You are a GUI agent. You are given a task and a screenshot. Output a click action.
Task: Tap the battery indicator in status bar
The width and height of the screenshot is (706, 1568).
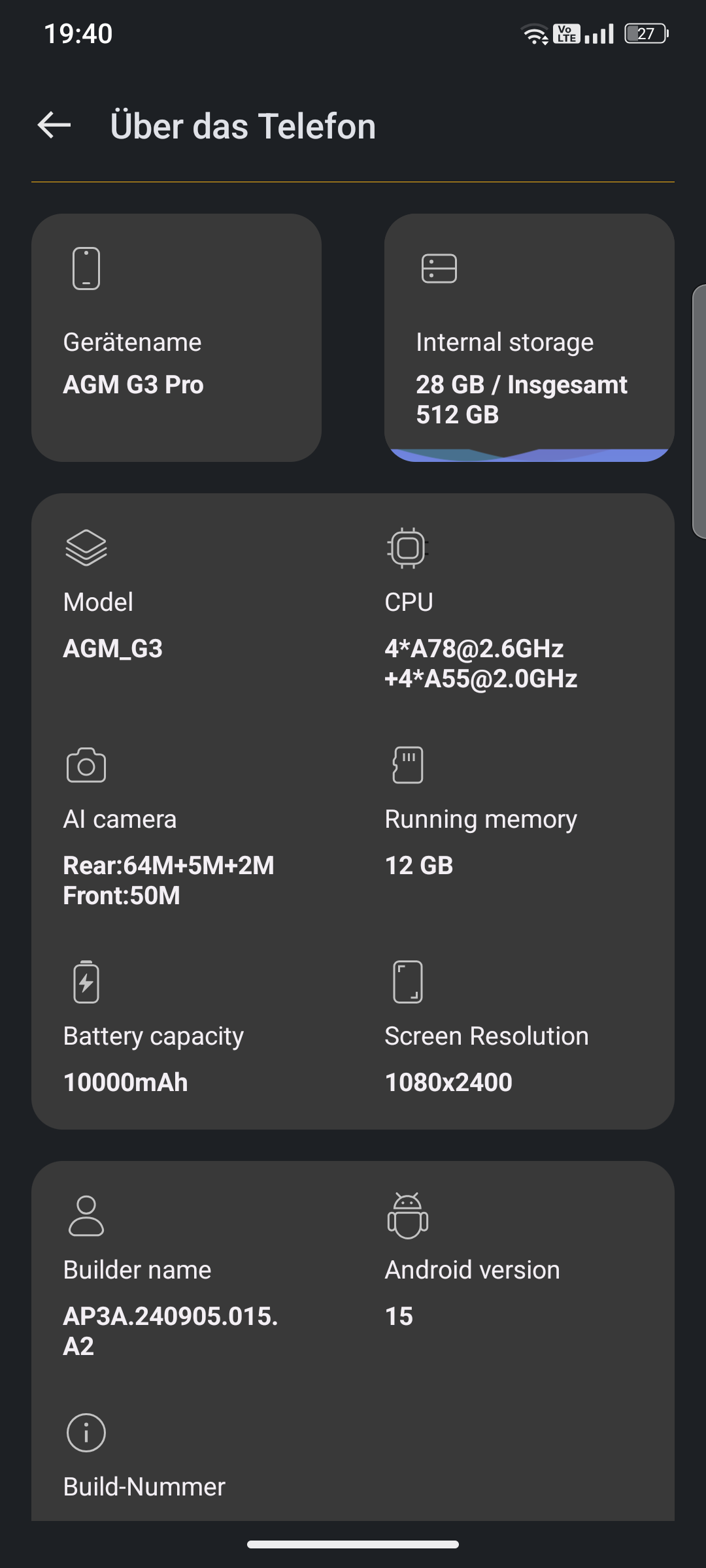tap(646, 34)
